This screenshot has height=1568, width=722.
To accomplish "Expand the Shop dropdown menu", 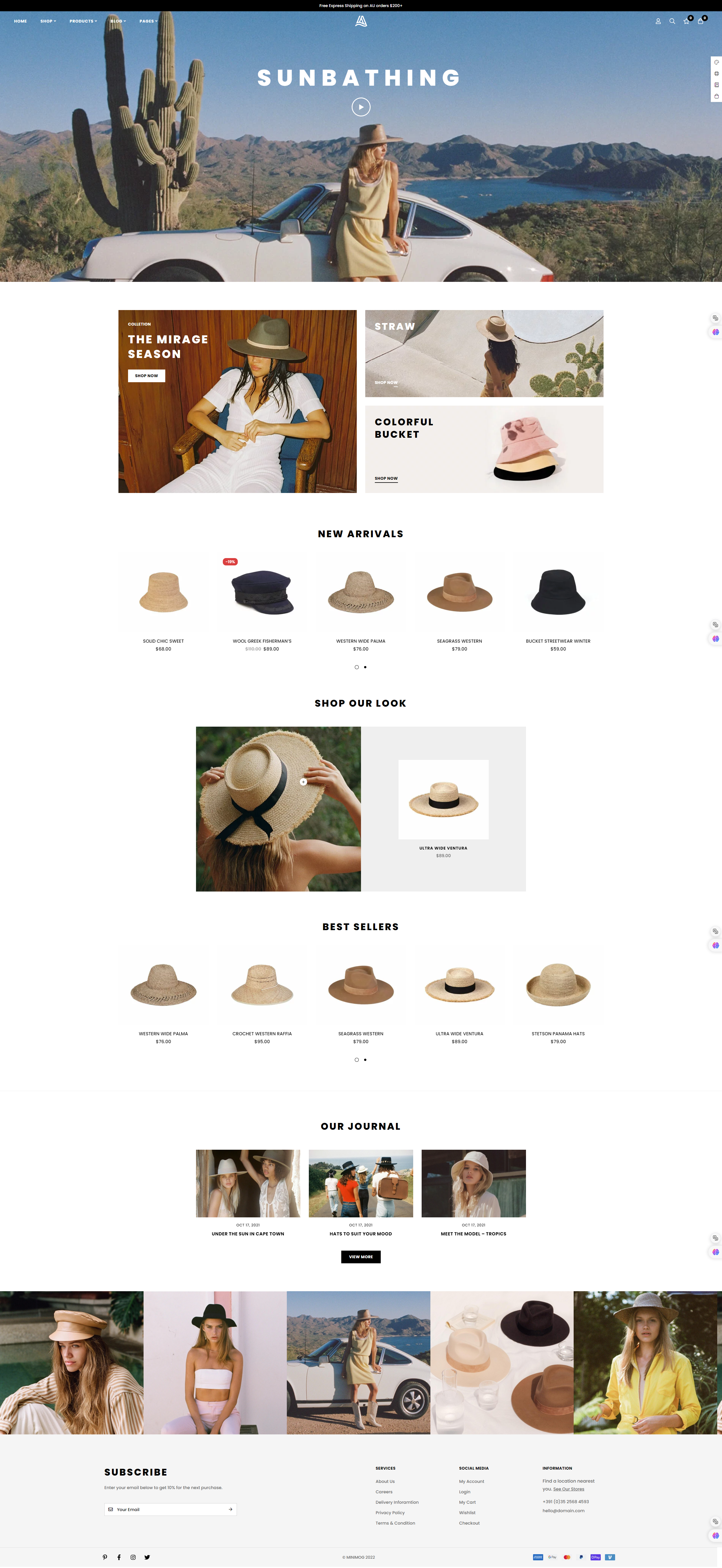I will [48, 21].
